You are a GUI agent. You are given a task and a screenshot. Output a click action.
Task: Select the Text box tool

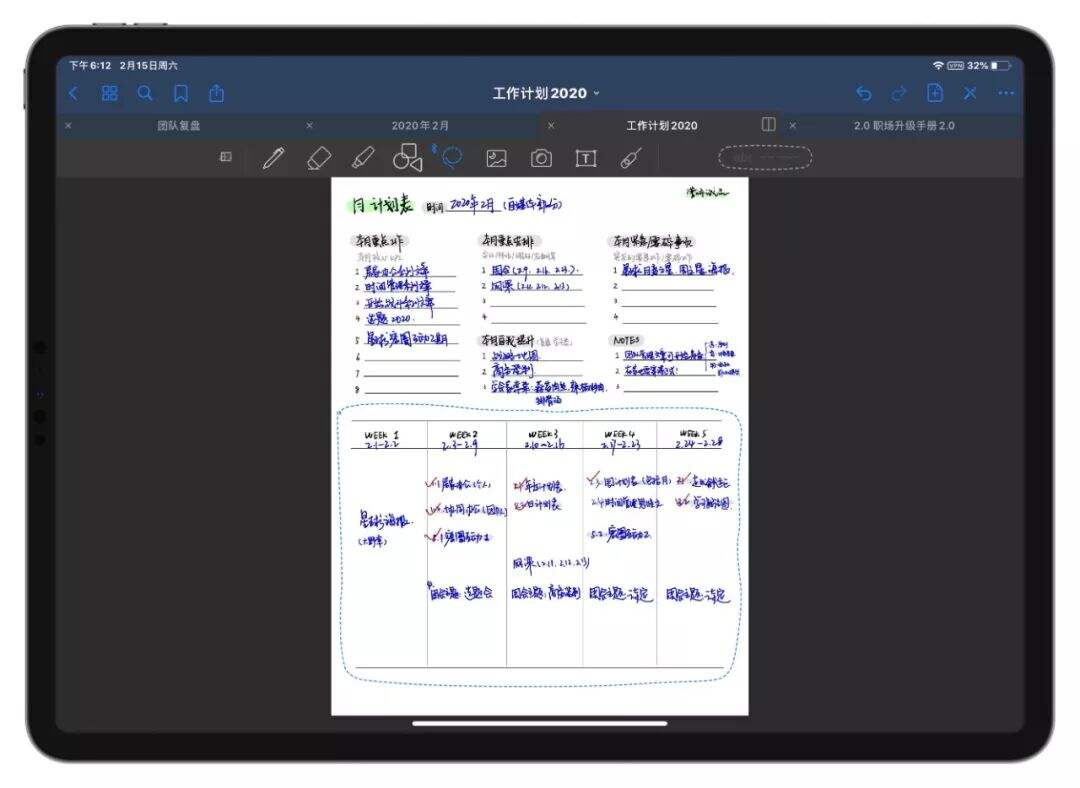(x=586, y=158)
